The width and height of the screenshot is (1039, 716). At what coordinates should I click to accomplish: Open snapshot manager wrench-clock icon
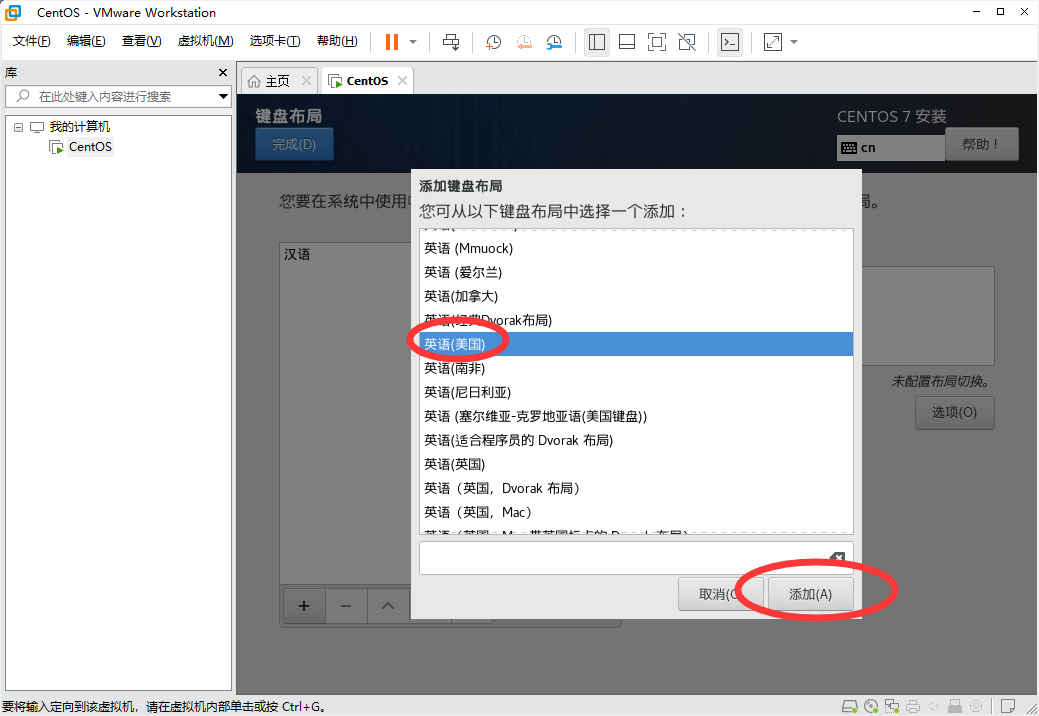554,42
